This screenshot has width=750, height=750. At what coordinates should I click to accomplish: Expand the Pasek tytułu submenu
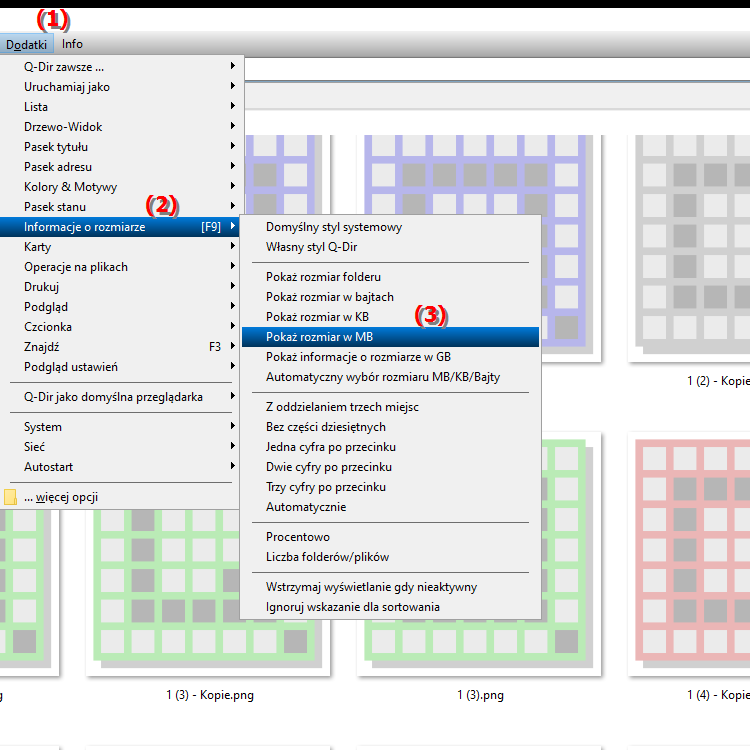click(x=121, y=147)
